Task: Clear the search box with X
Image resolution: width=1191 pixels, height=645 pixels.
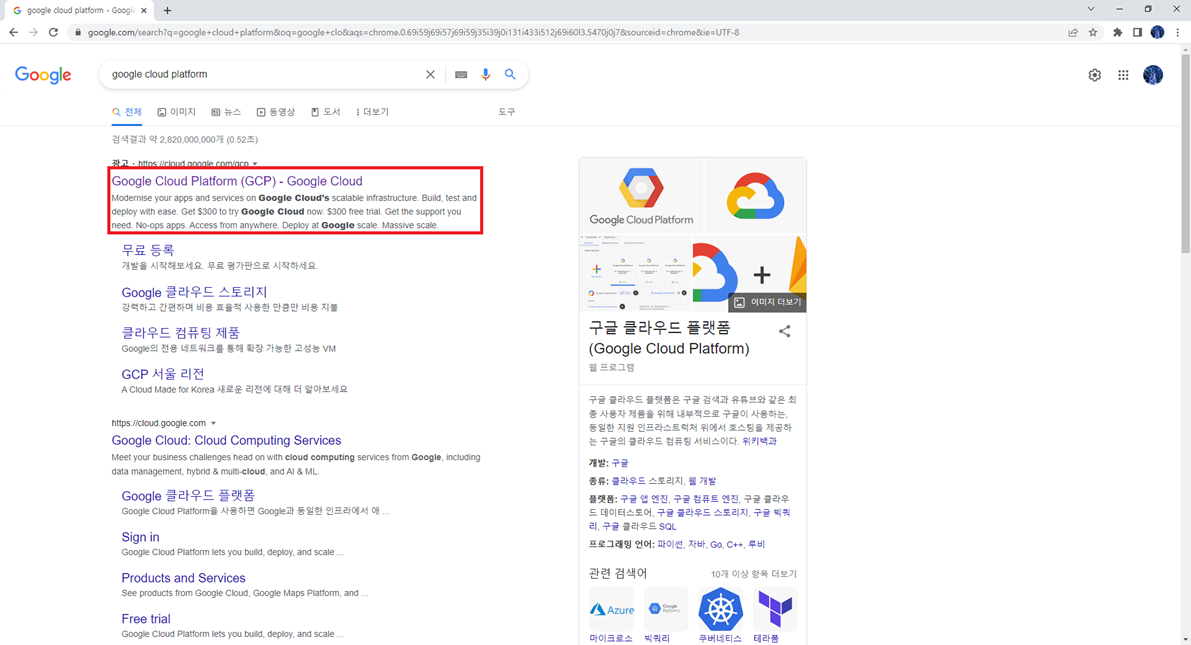Action: click(x=430, y=74)
